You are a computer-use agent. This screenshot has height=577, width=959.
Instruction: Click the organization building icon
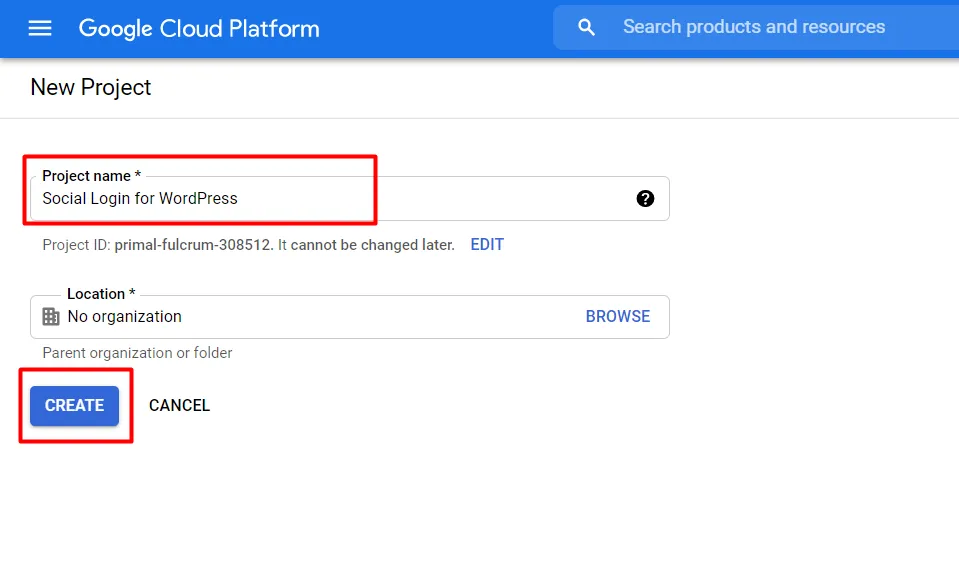click(x=51, y=316)
